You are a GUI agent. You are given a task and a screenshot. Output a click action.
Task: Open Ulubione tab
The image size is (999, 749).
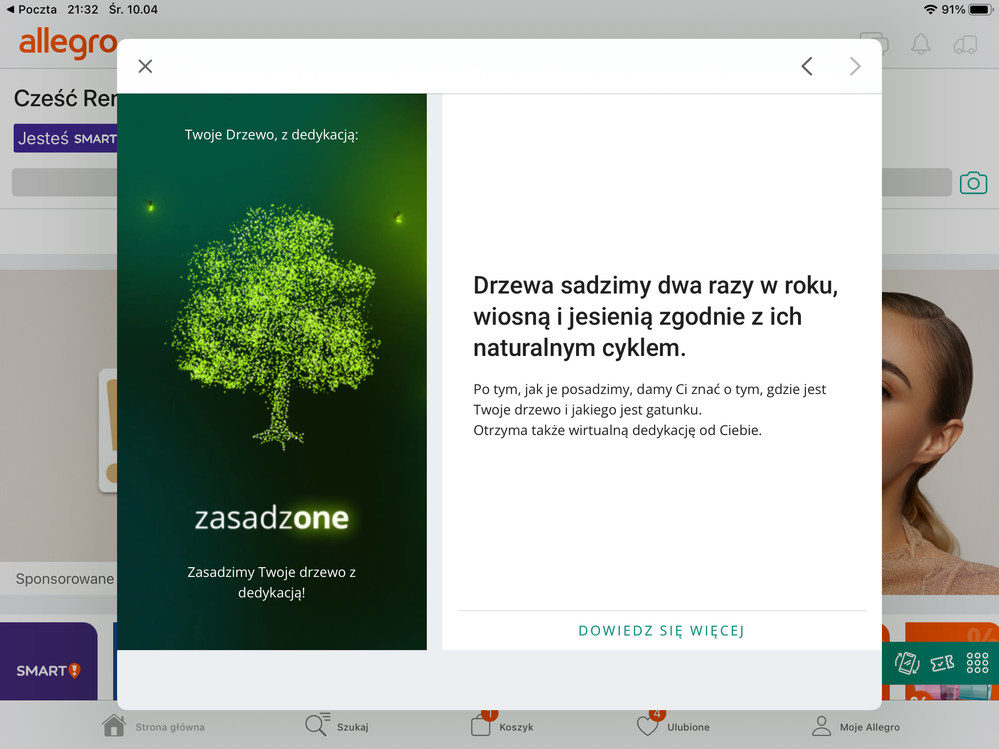pos(673,725)
